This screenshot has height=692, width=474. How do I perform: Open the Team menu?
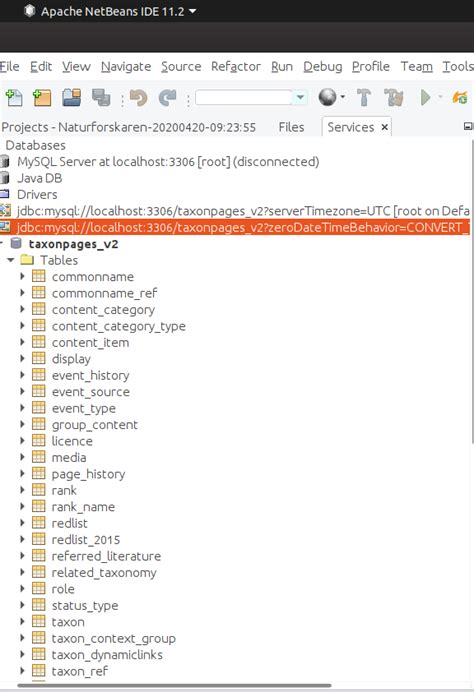(x=417, y=67)
